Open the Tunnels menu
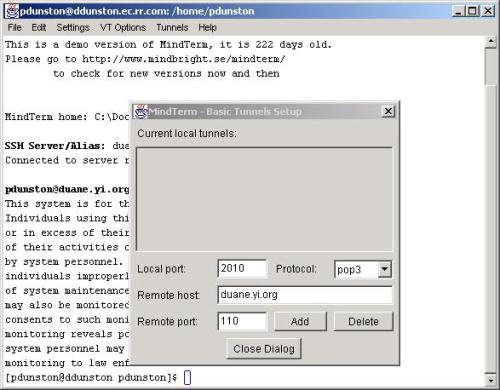The image size is (500, 390). click(172, 27)
